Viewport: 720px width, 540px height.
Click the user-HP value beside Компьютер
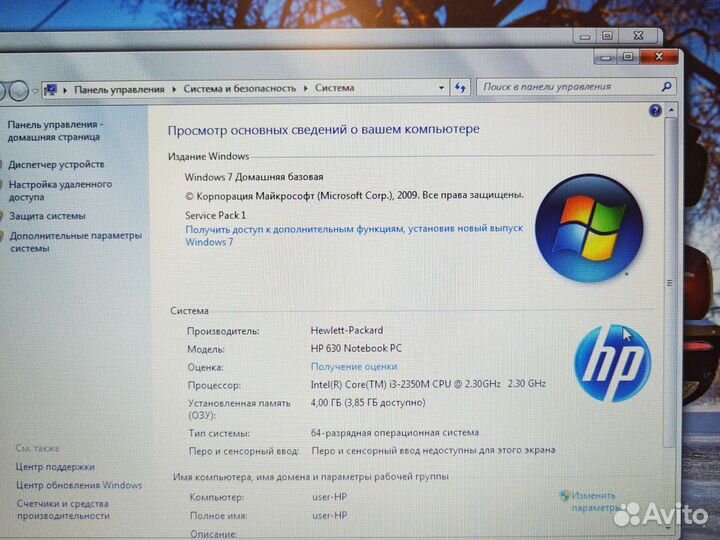pyautogui.click(x=330, y=497)
